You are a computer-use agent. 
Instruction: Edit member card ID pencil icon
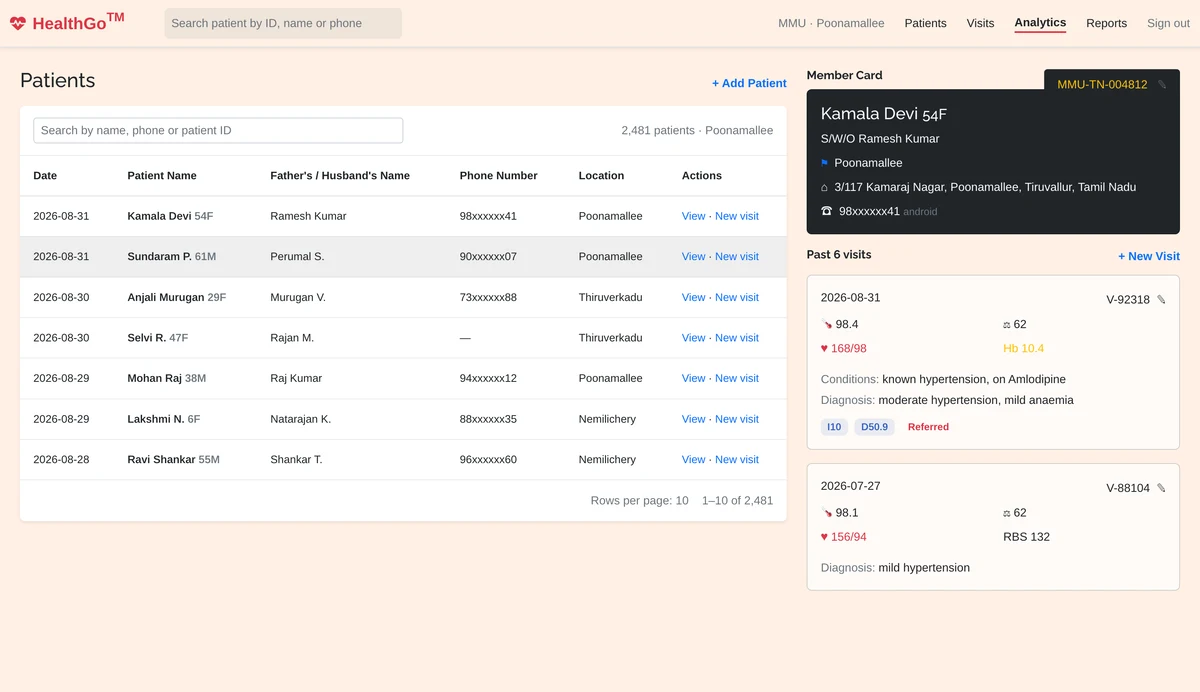click(1162, 85)
